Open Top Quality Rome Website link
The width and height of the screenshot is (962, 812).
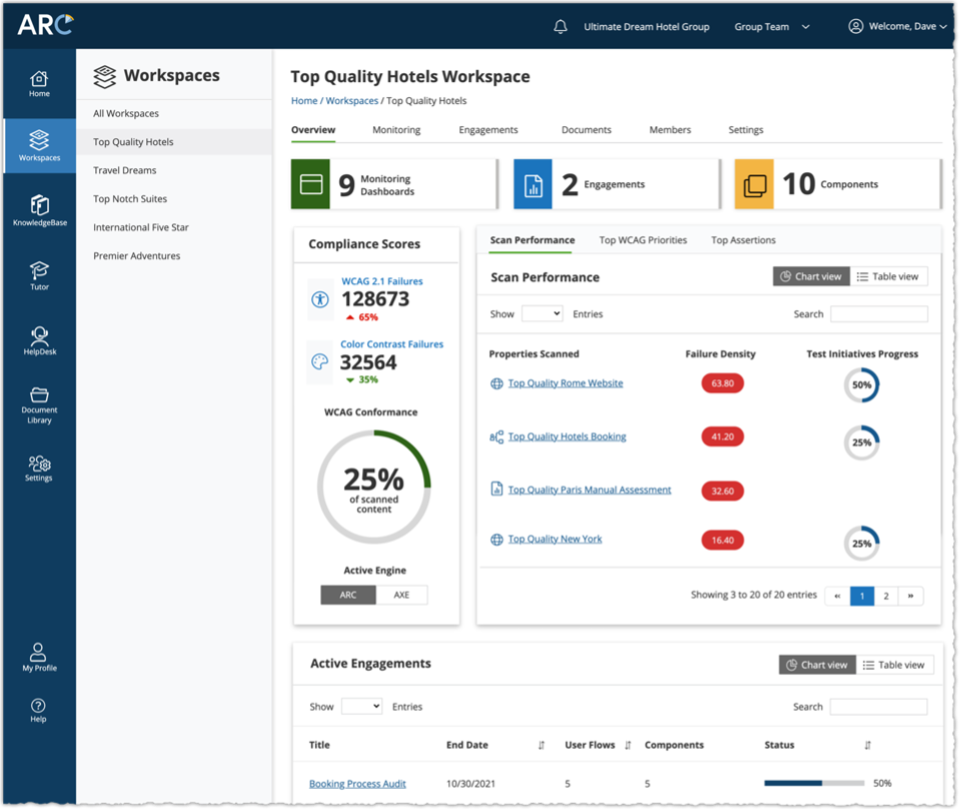point(565,383)
